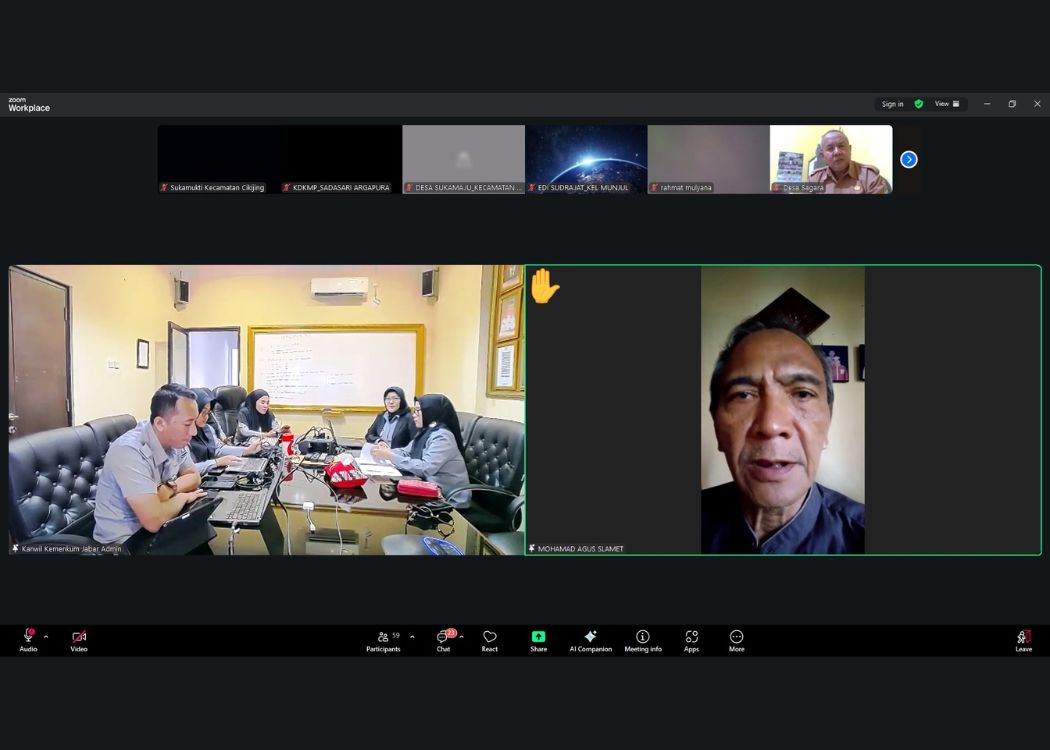
Task: Select the Desa Sagara video thumbnail
Action: pos(830,158)
